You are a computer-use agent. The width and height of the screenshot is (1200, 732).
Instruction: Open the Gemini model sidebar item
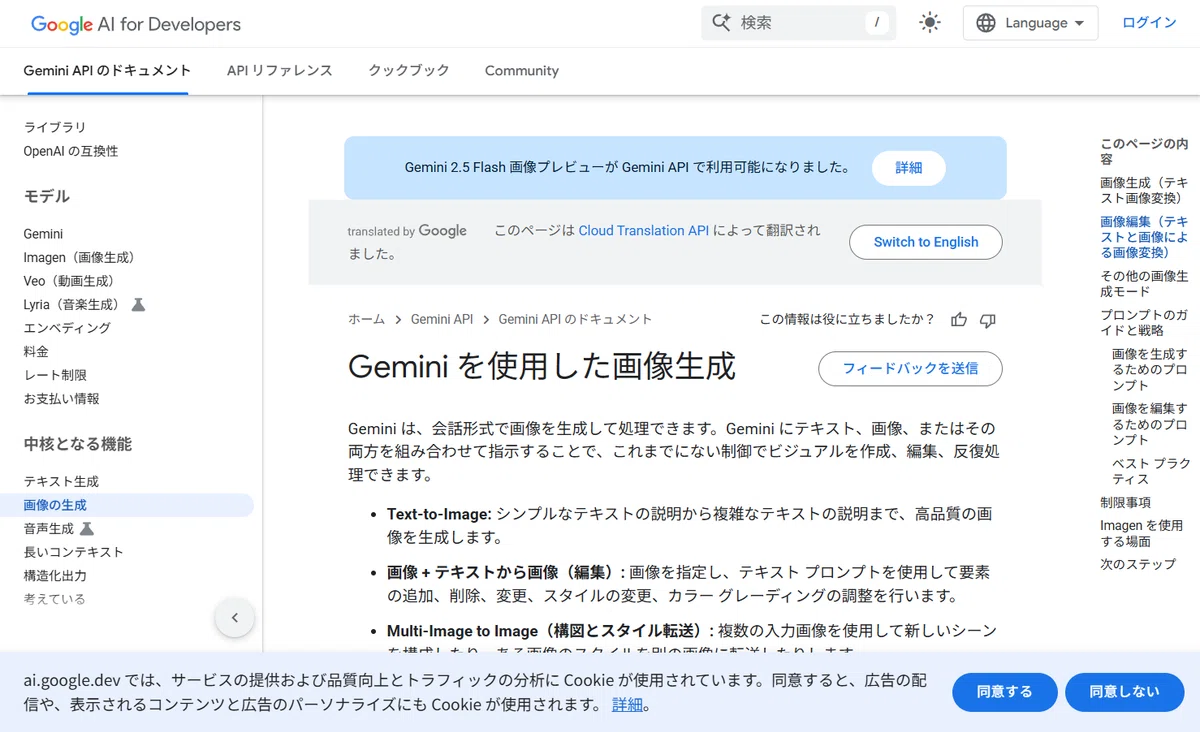pyautogui.click(x=43, y=234)
